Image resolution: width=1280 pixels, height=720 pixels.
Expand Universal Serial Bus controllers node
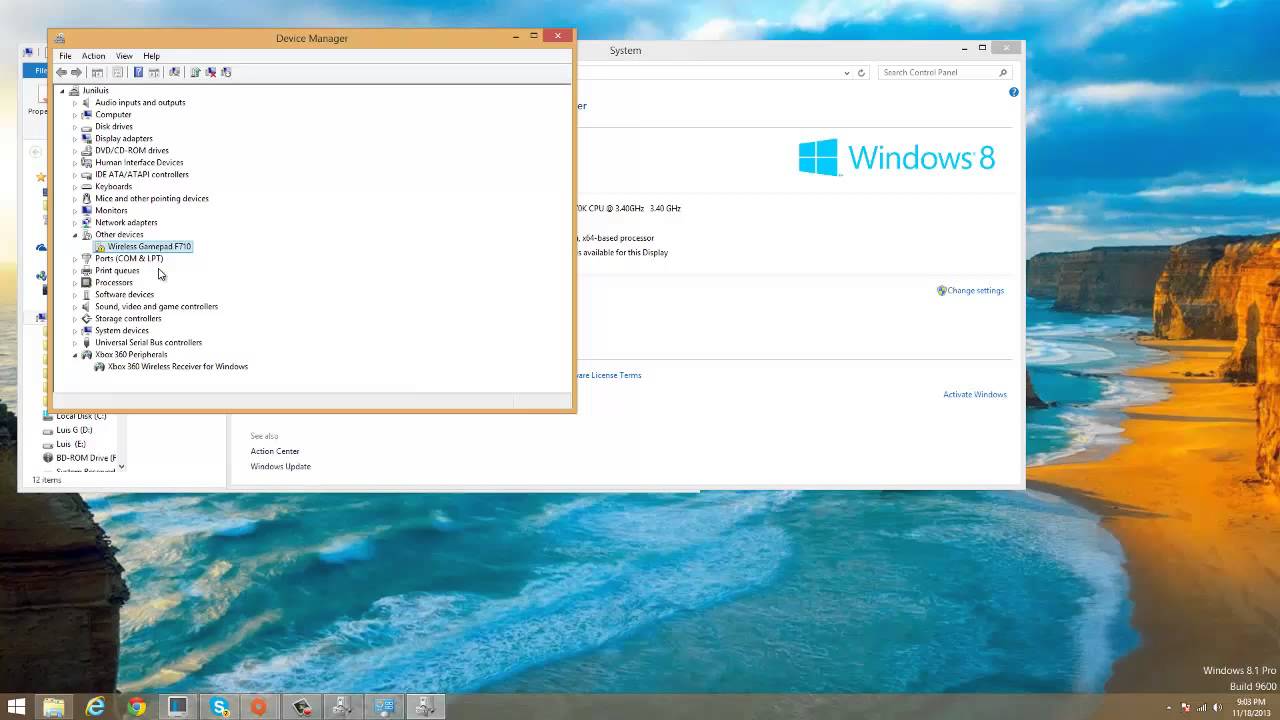[74, 343]
